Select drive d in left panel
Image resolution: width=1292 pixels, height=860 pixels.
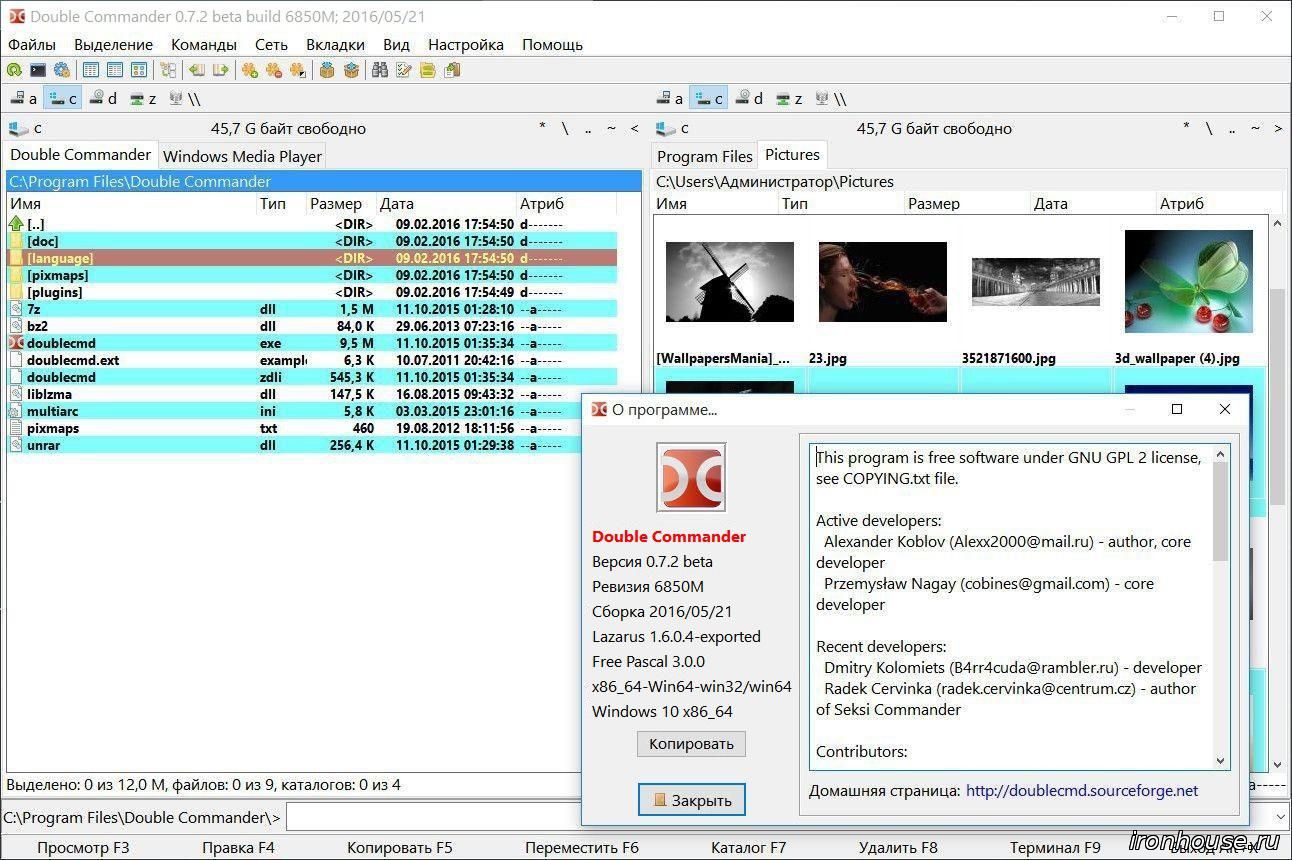tap(103, 98)
